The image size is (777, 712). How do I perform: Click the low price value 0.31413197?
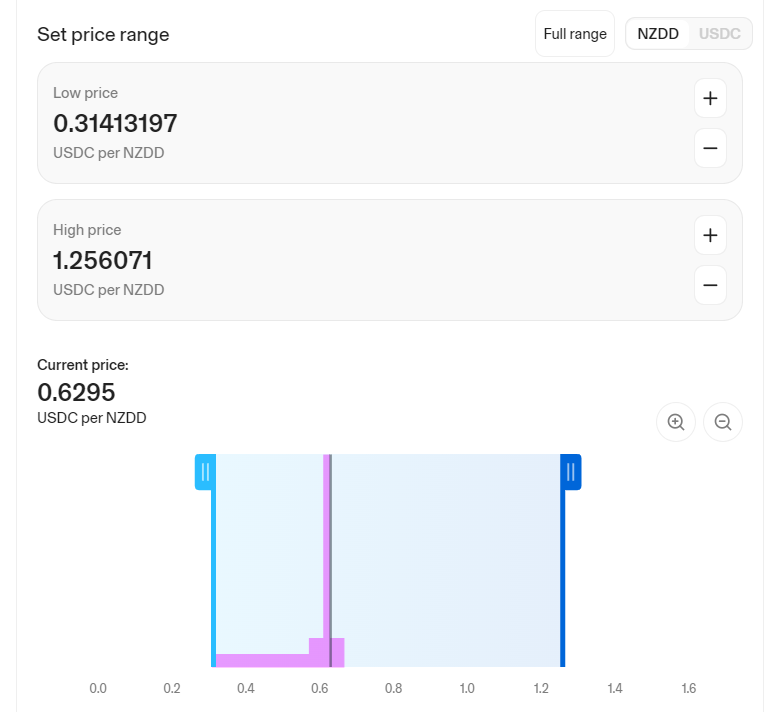click(115, 124)
